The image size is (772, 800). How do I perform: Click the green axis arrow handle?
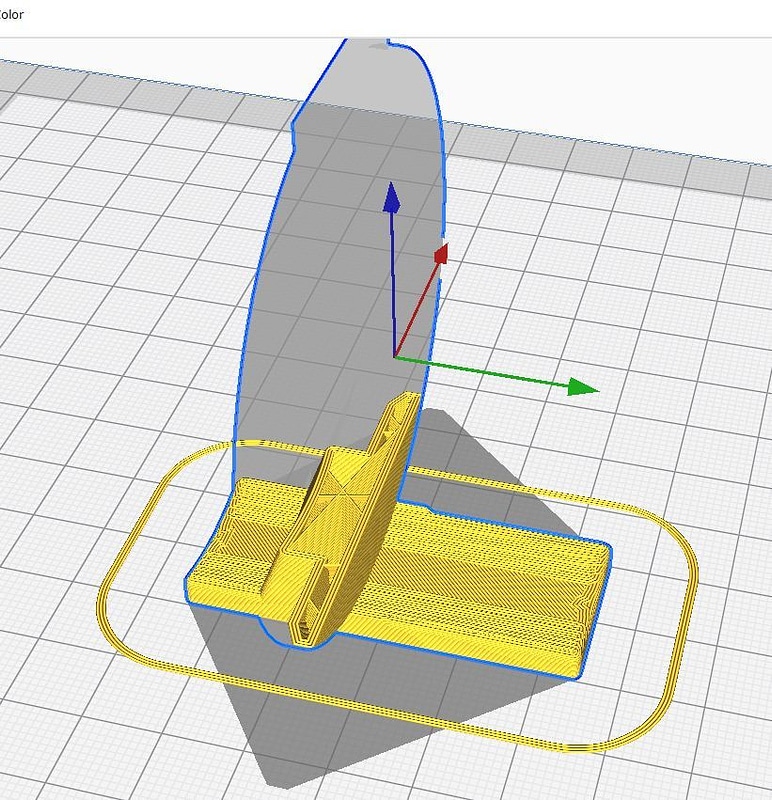[582, 387]
